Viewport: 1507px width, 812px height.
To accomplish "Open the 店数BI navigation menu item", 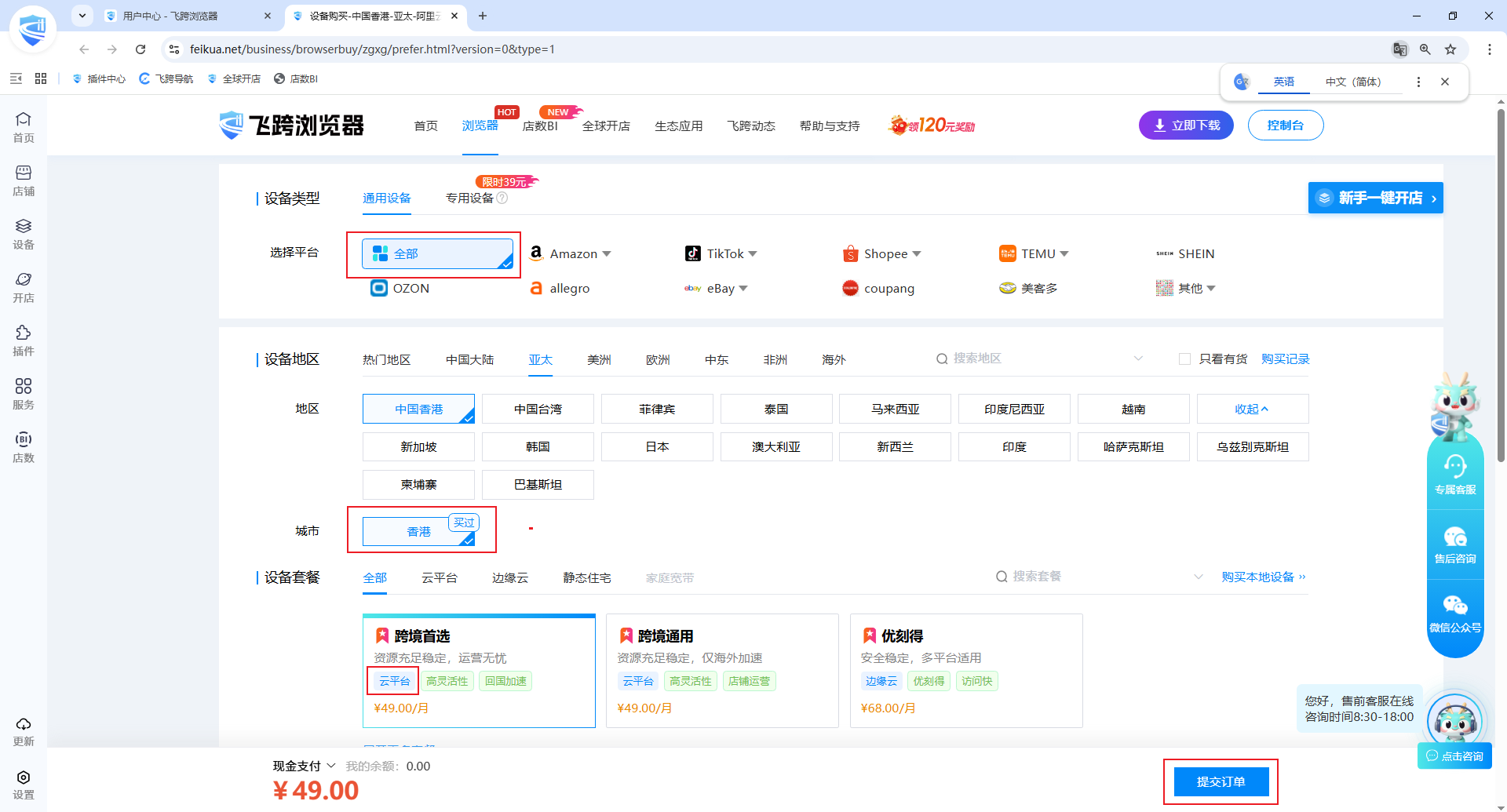I will [540, 126].
